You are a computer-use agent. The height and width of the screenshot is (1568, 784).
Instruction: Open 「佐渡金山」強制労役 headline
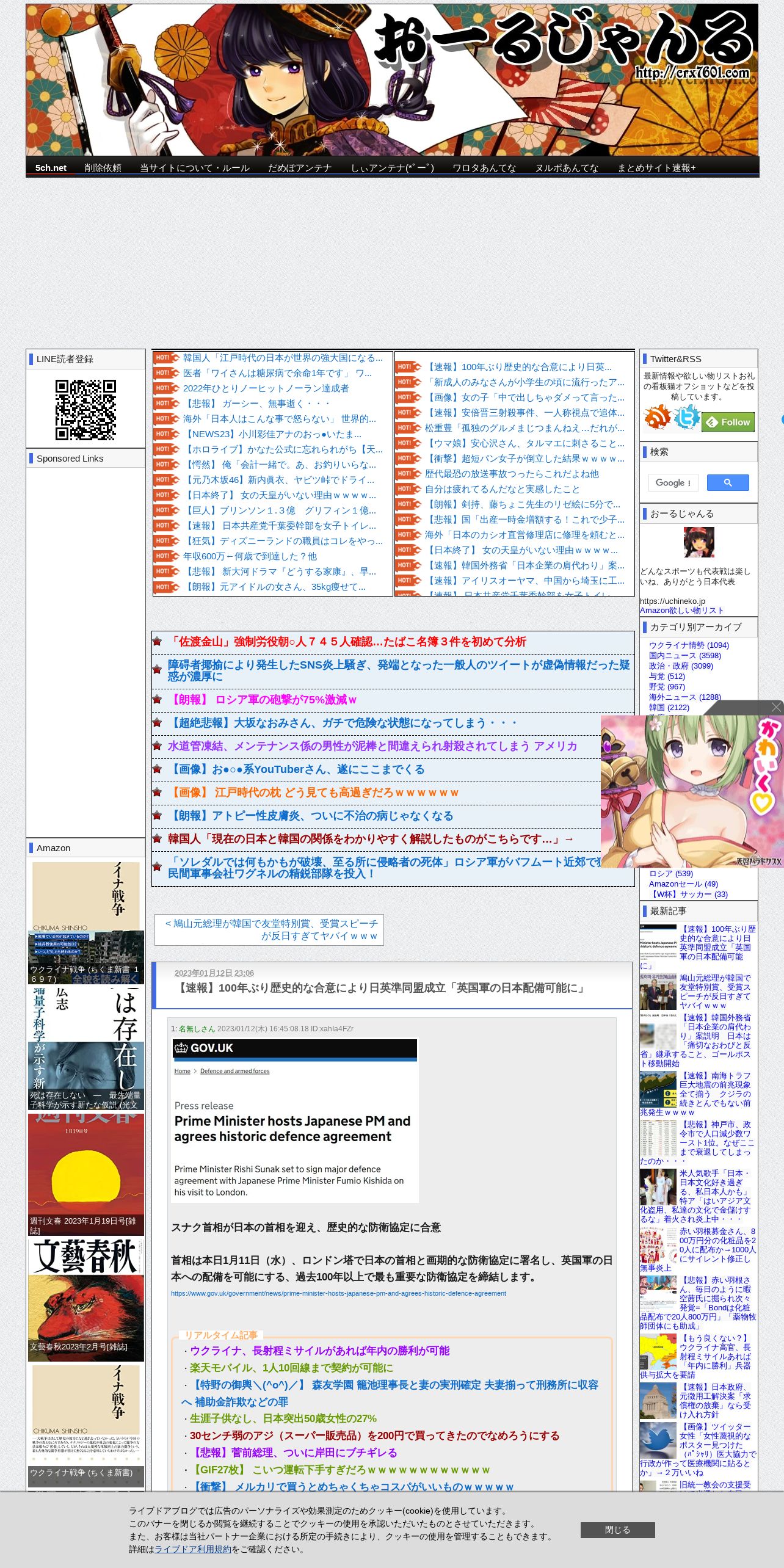[347, 642]
